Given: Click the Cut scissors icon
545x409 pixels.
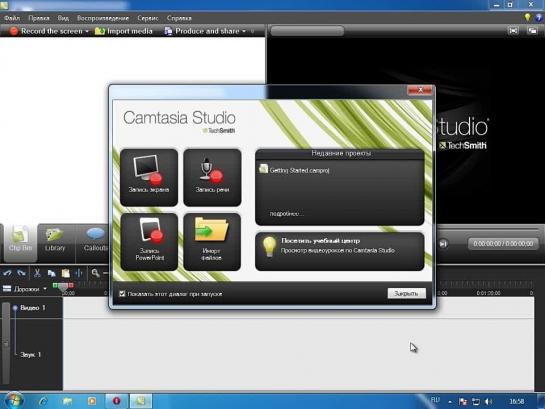Looking at the screenshot, I should click(37, 273).
